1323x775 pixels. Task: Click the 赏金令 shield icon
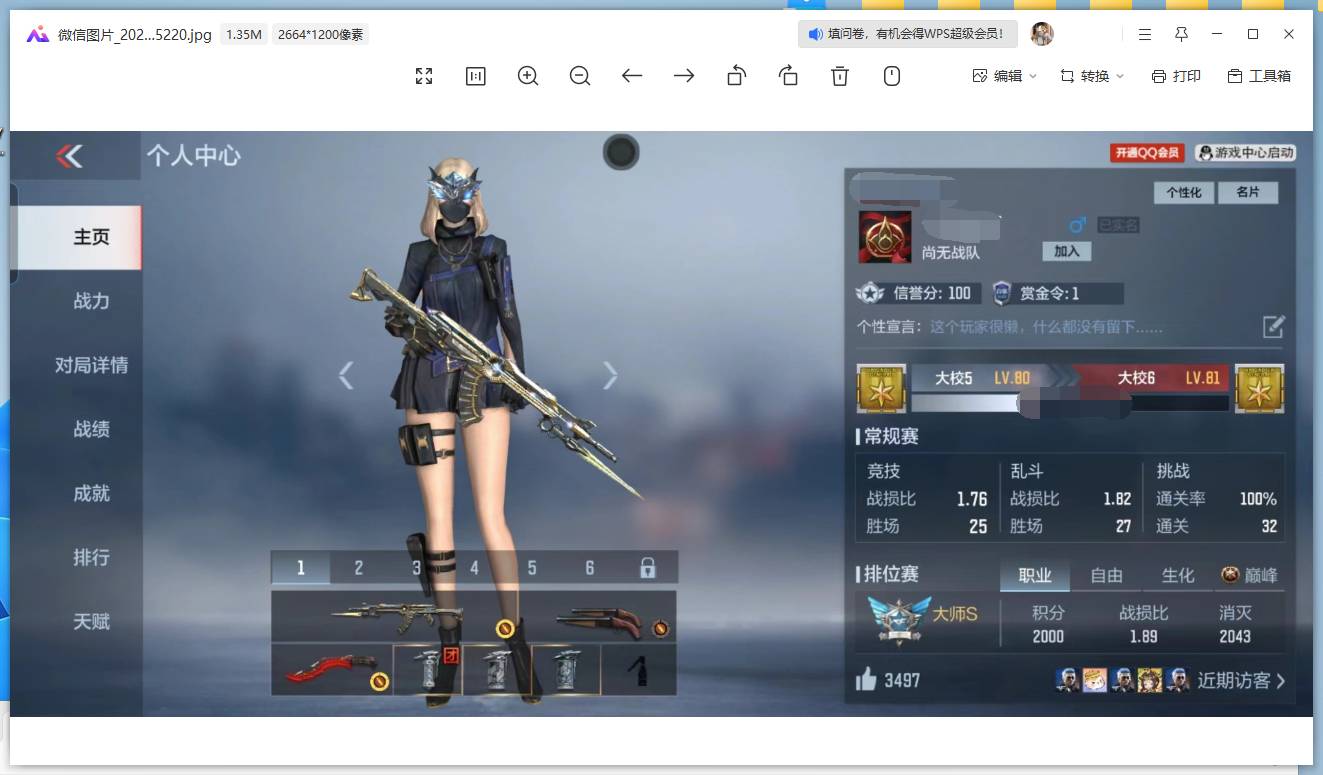pyautogui.click(x=1002, y=293)
